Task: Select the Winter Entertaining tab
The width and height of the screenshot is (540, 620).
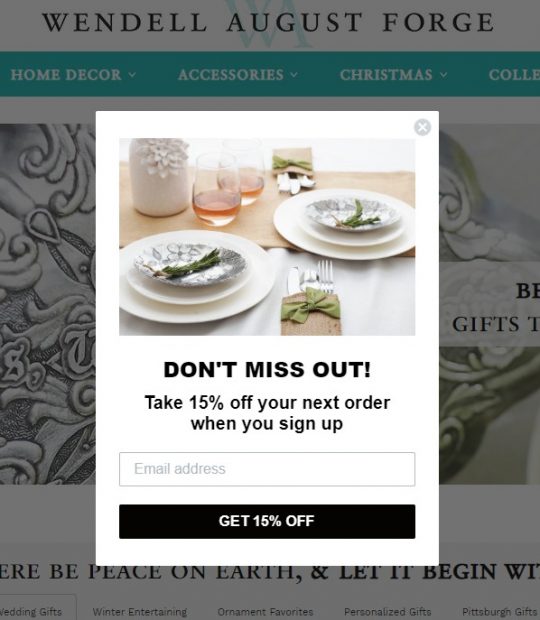Action: [140, 612]
